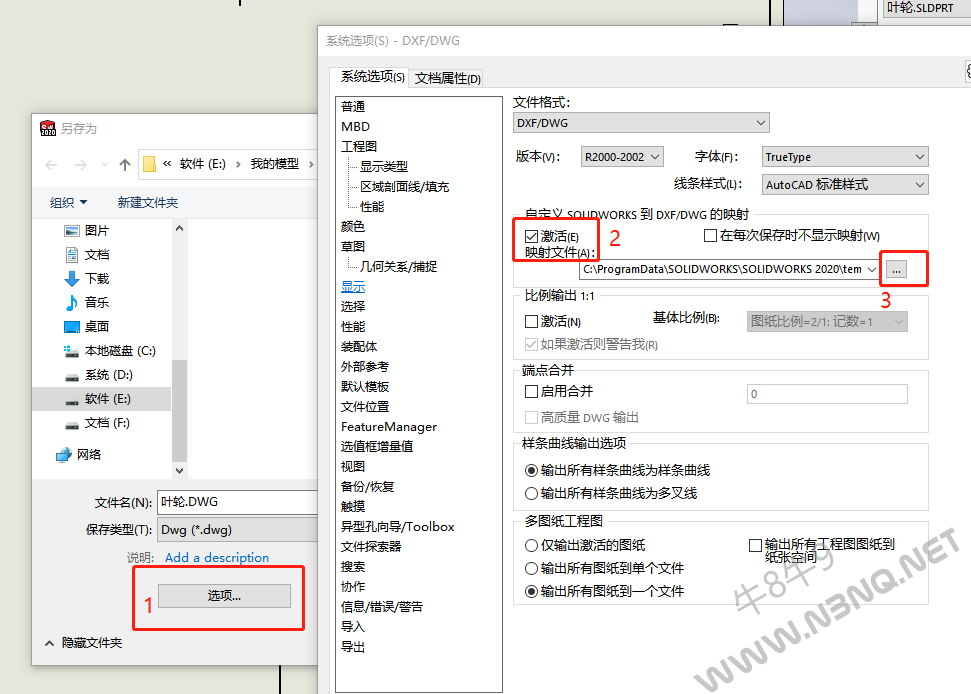Click the 文件名 input field
The image size is (971, 694).
click(x=238, y=502)
